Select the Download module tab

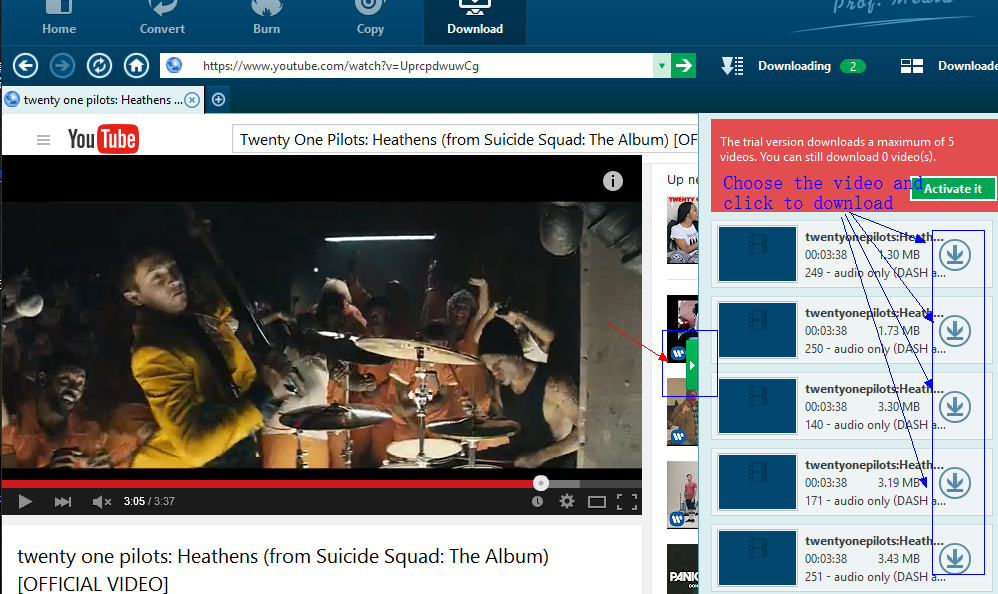point(475,20)
